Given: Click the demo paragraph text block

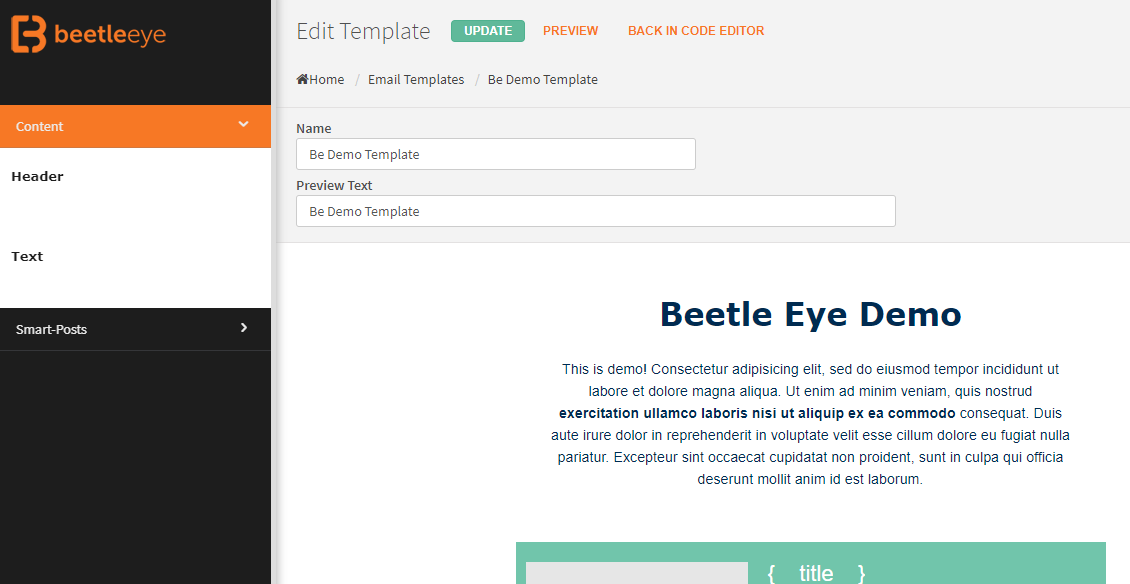Looking at the screenshot, I should (811, 424).
